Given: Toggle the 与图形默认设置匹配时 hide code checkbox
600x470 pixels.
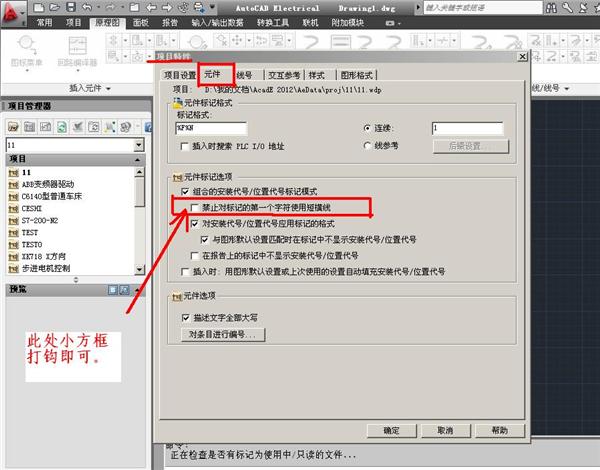Looking at the screenshot, I should pyautogui.click(x=205, y=240).
